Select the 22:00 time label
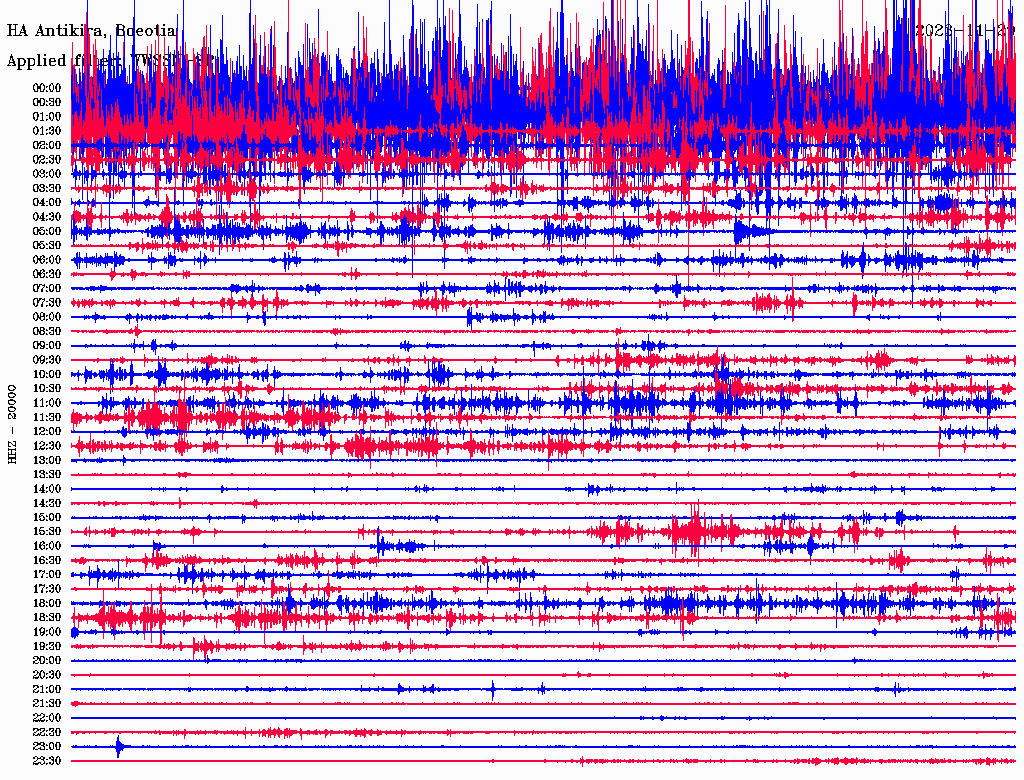This screenshot has width=1024, height=780. coord(47,718)
